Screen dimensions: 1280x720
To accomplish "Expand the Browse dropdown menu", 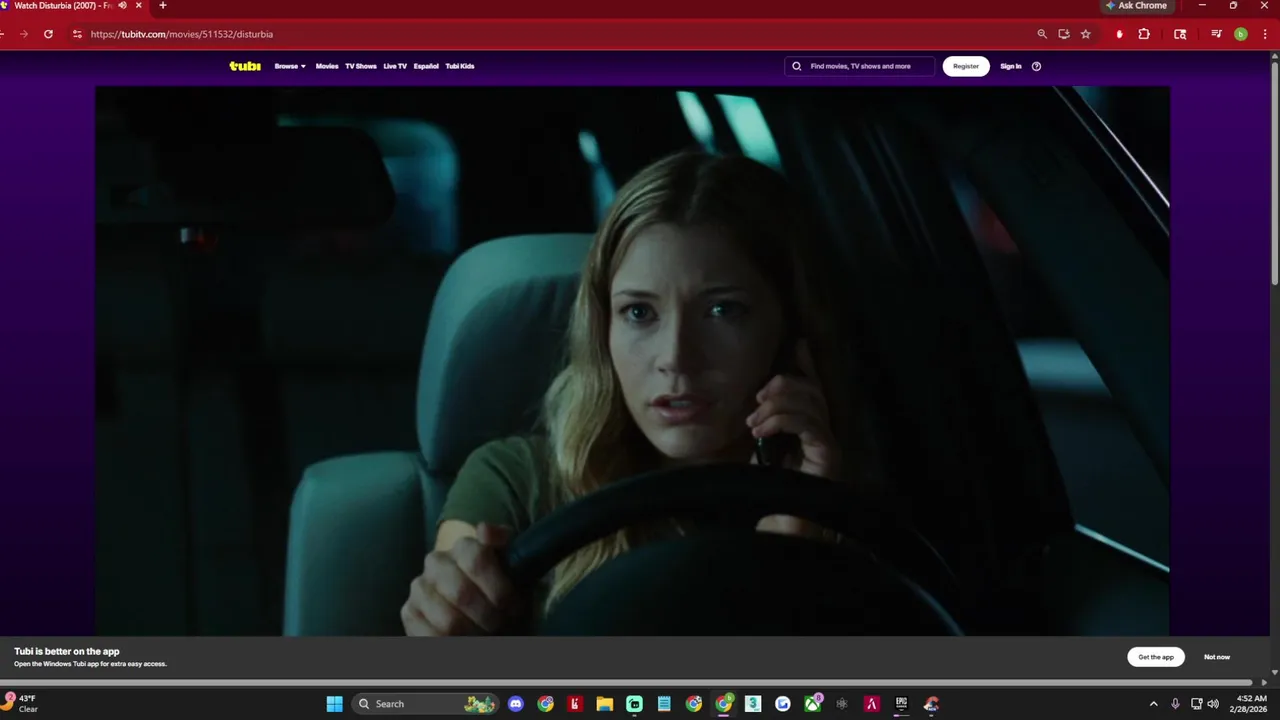I will (290, 66).
